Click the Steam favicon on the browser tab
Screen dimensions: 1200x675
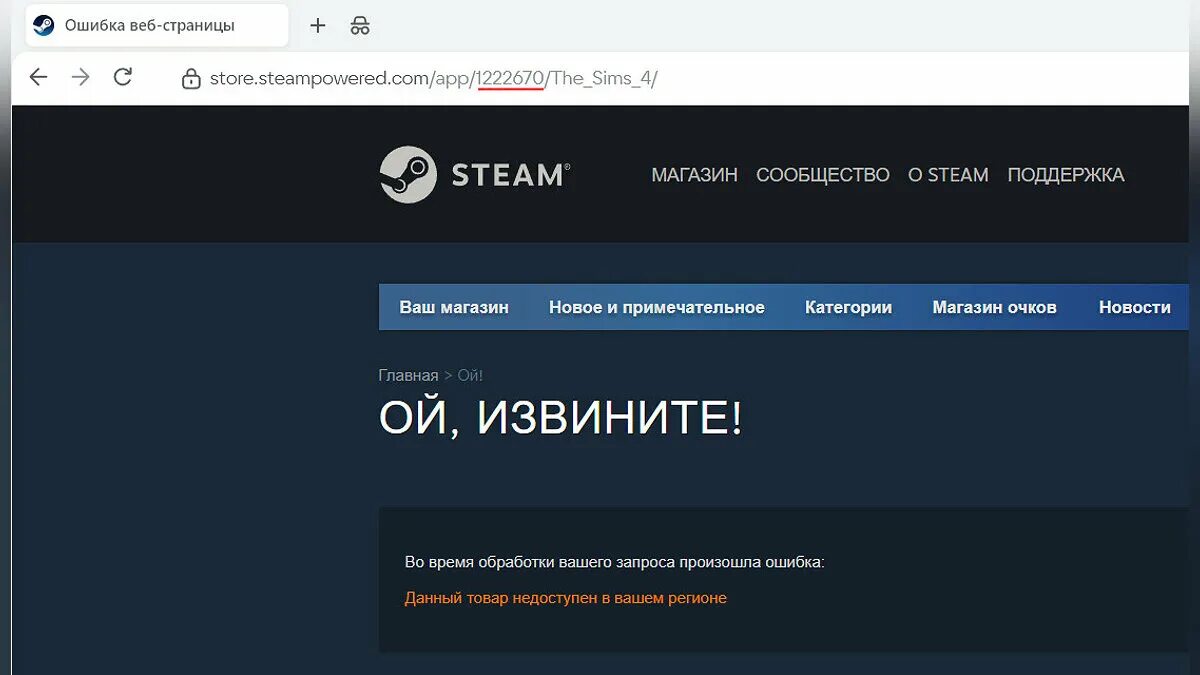44,26
